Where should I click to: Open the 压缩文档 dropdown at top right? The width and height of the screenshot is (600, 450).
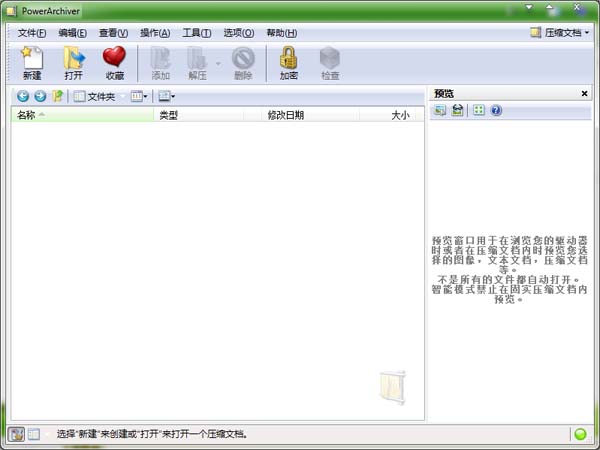[x=560, y=33]
